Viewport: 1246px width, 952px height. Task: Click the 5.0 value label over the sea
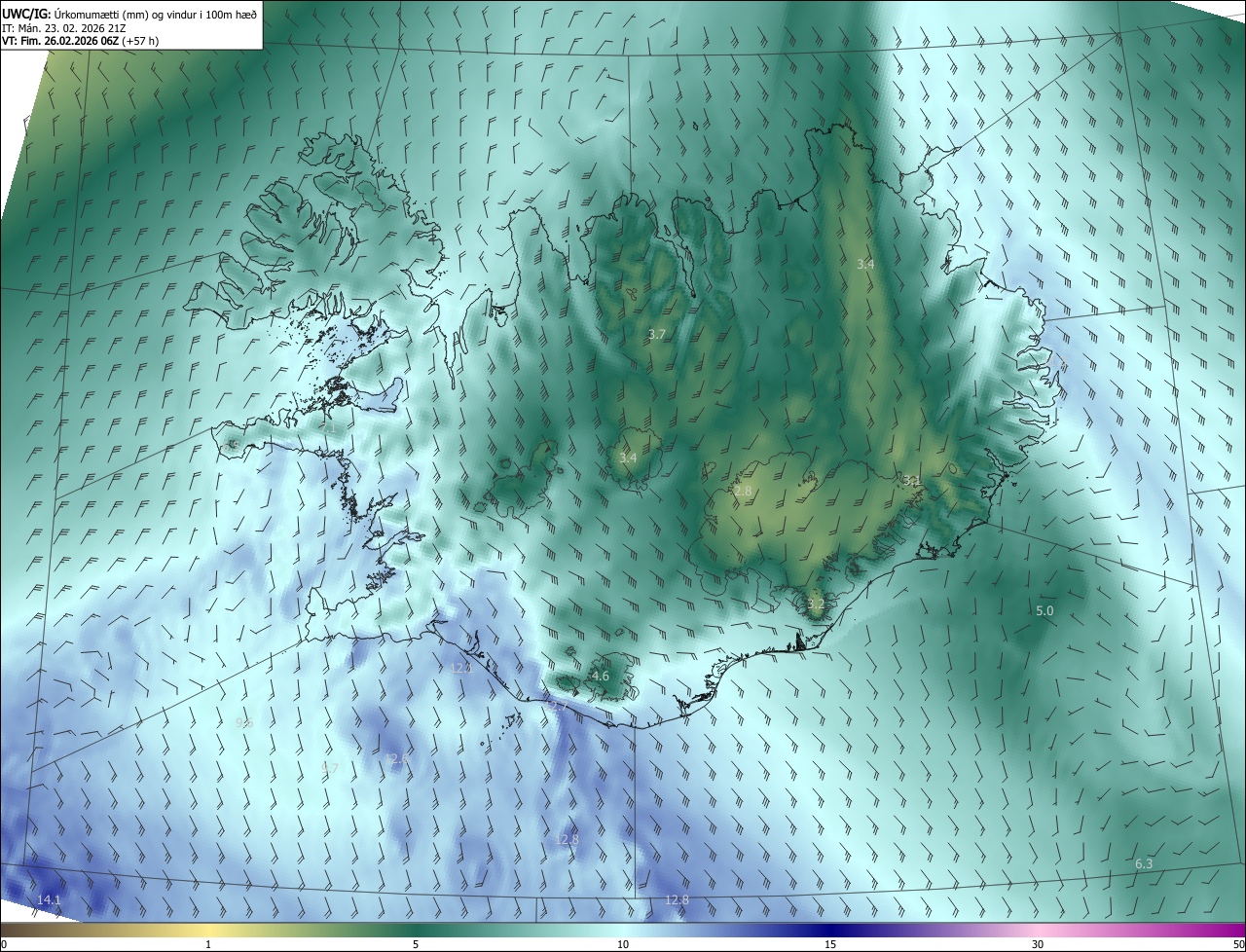1044,610
